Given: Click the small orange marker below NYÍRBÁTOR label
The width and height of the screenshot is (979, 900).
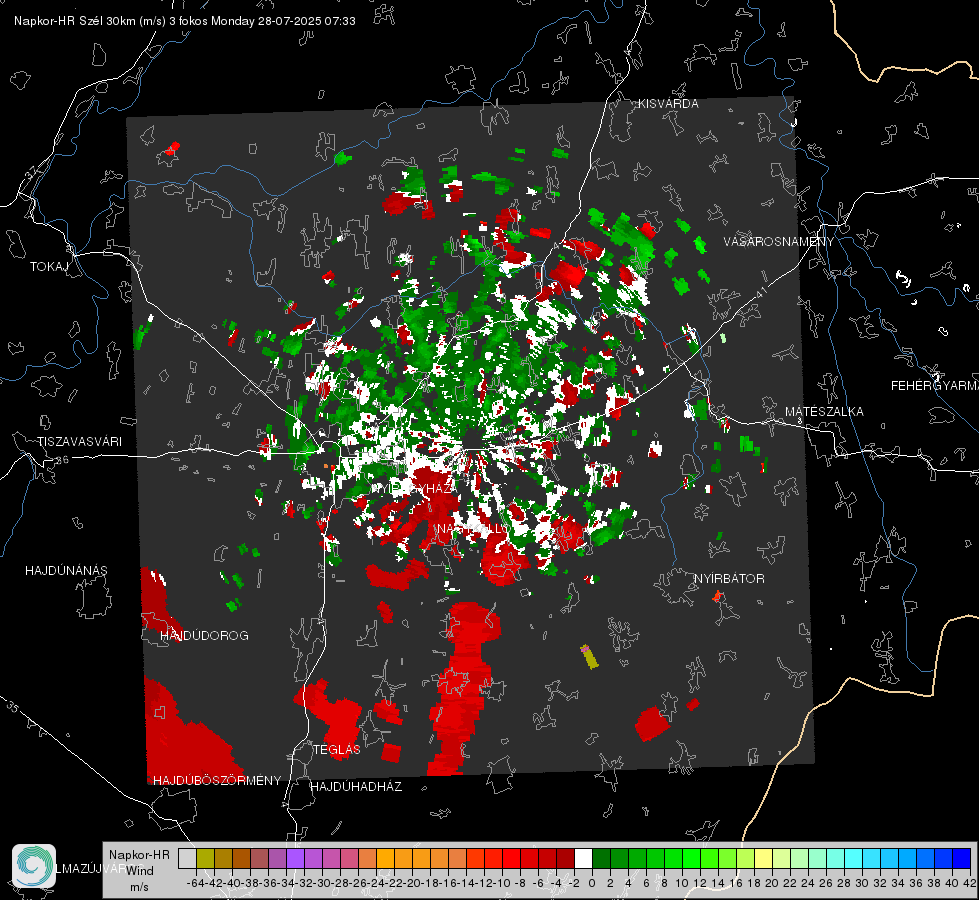Looking at the screenshot, I should pos(717,596).
